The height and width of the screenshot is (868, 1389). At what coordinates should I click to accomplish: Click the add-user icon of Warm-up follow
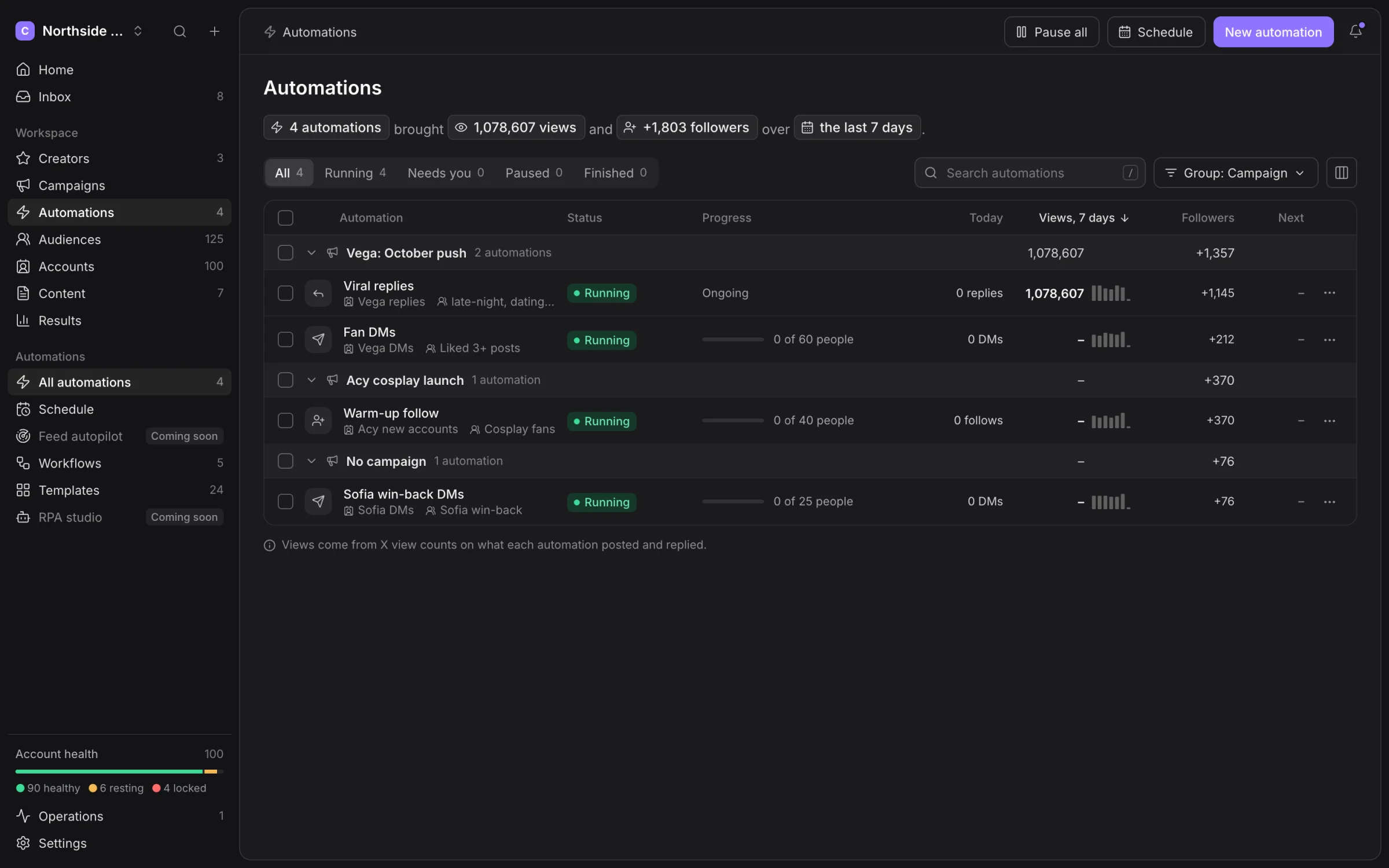coord(318,421)
